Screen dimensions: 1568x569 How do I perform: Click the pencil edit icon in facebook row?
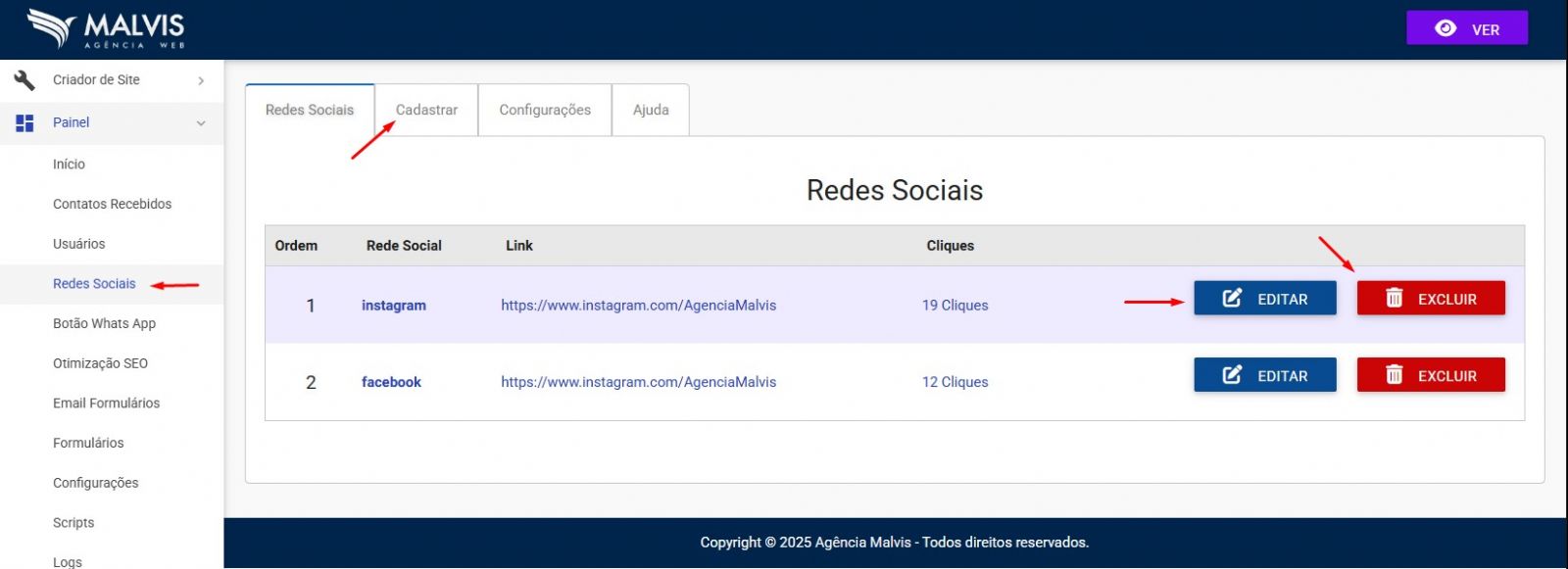point(1232,375)
